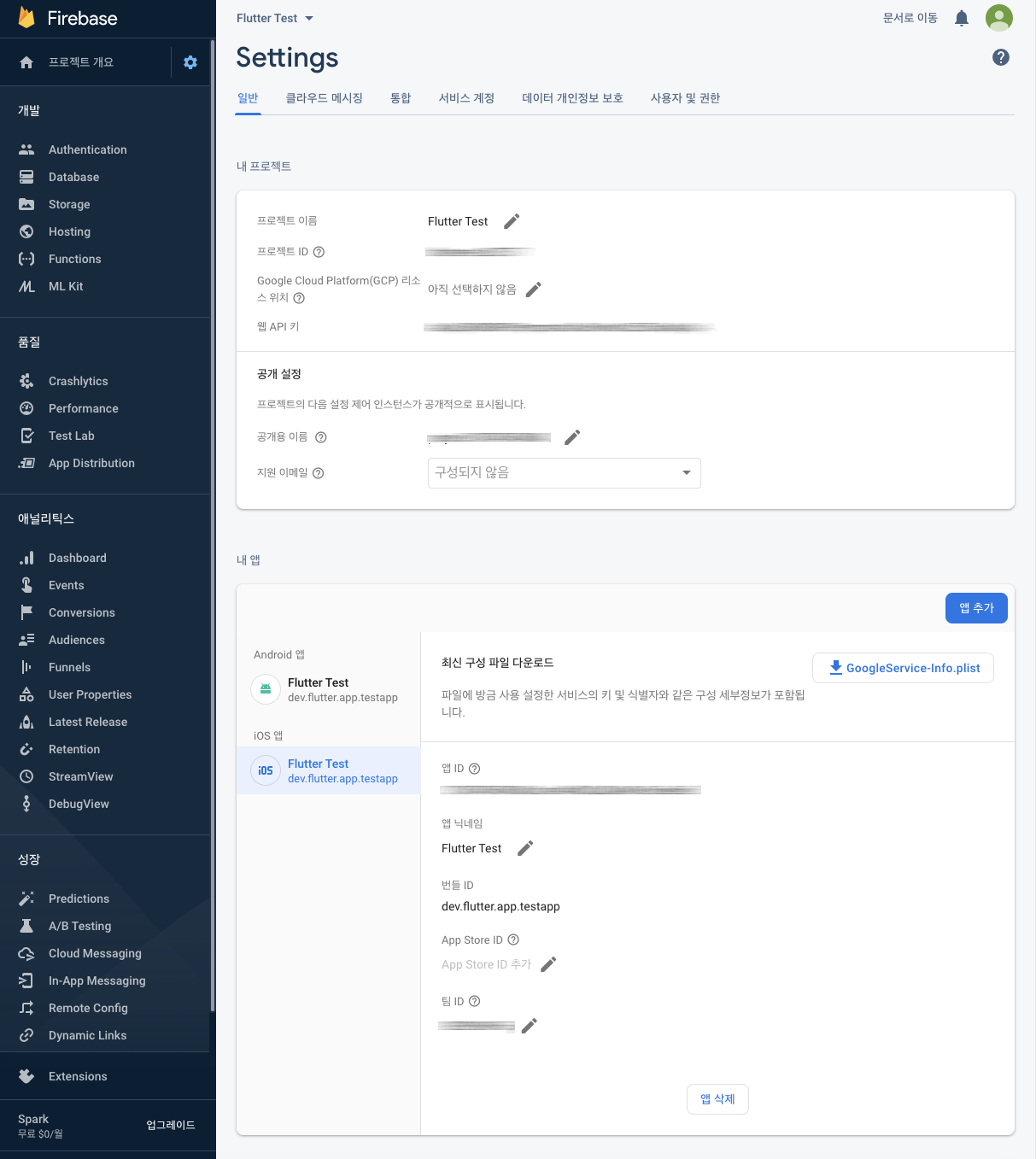This screenshot has width=1036, height=1159.
Task: Go to docs via 문서로 이동
Action: (910, 18)
